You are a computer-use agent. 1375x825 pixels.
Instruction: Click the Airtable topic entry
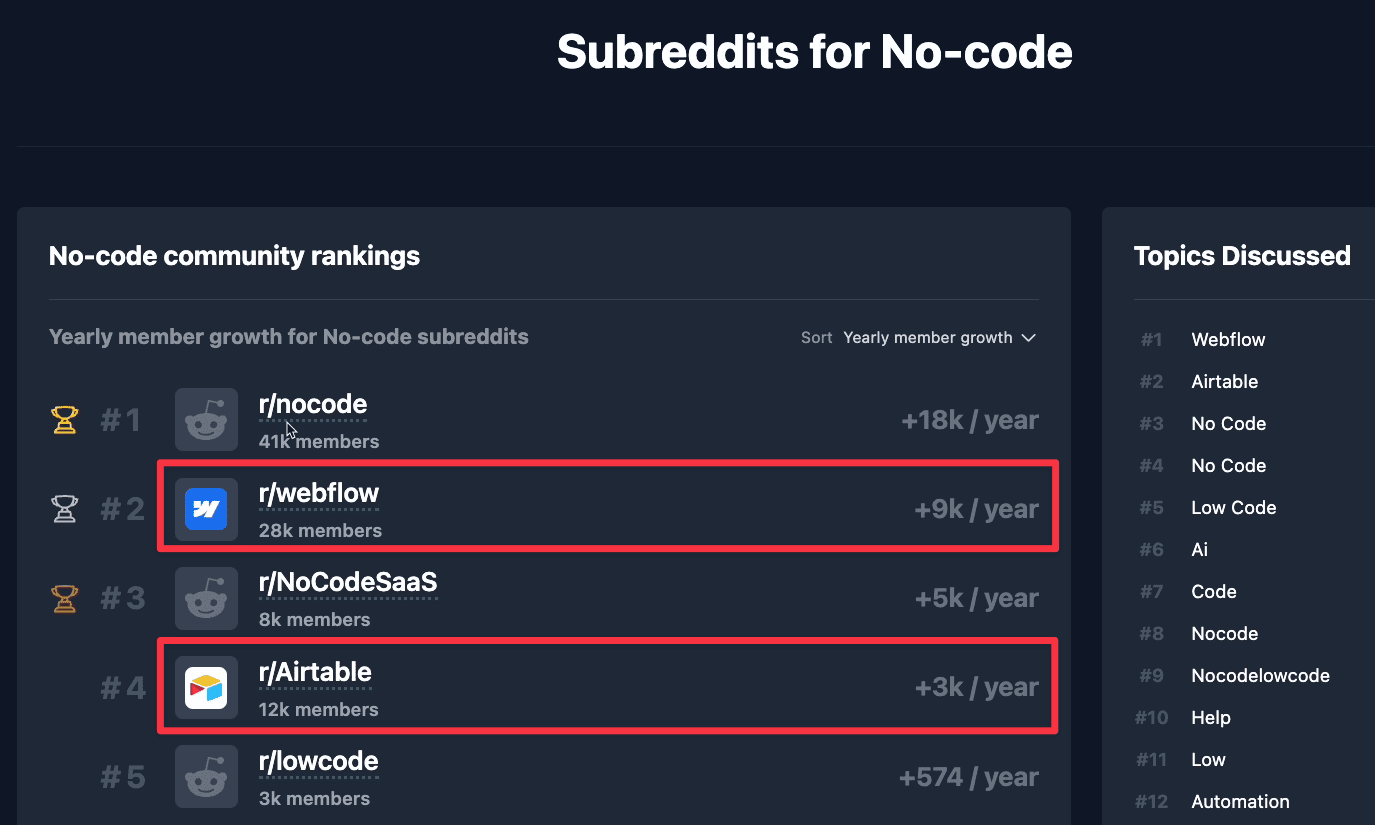[1224, 381]
